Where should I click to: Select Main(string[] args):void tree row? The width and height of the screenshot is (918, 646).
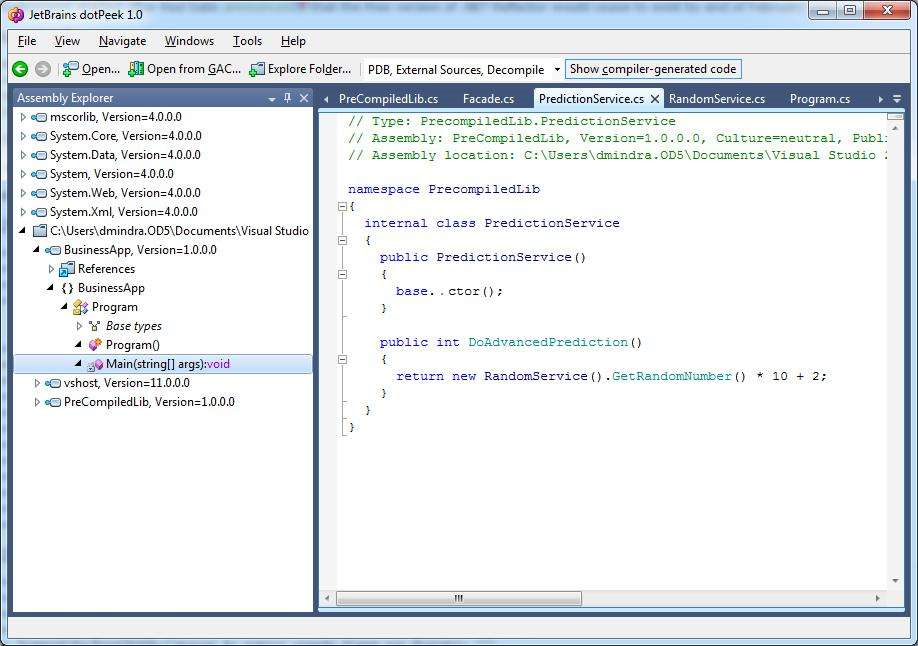(x=163, y=364)
